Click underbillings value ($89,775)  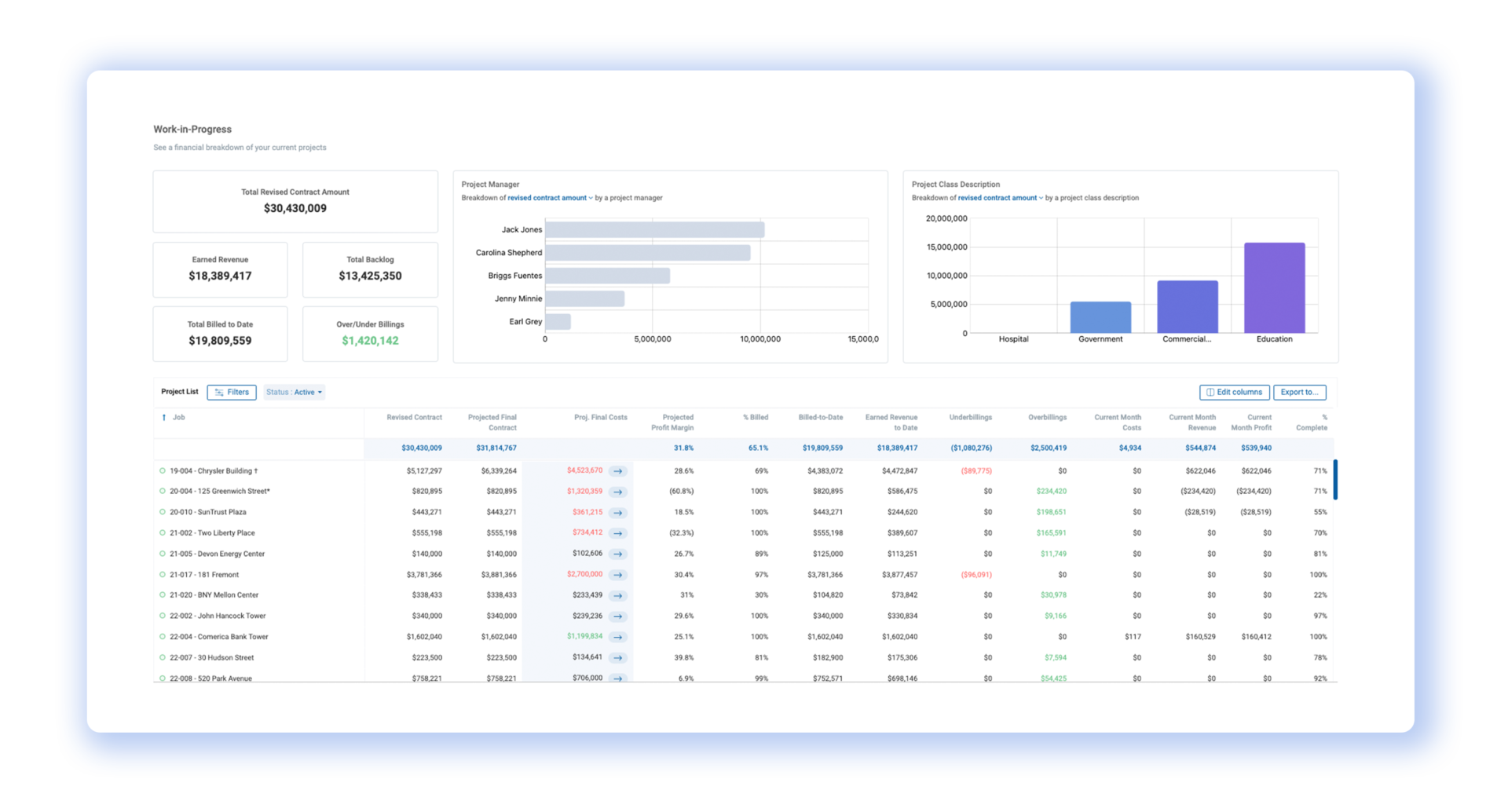pos(976,471)
